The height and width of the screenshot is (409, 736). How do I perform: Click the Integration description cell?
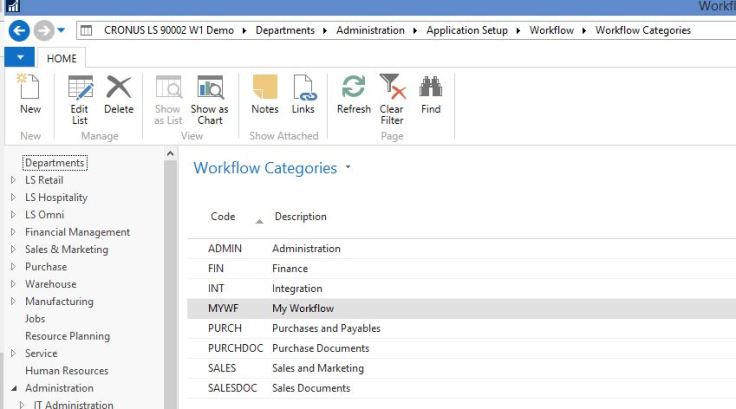click(x=297, y=288)
